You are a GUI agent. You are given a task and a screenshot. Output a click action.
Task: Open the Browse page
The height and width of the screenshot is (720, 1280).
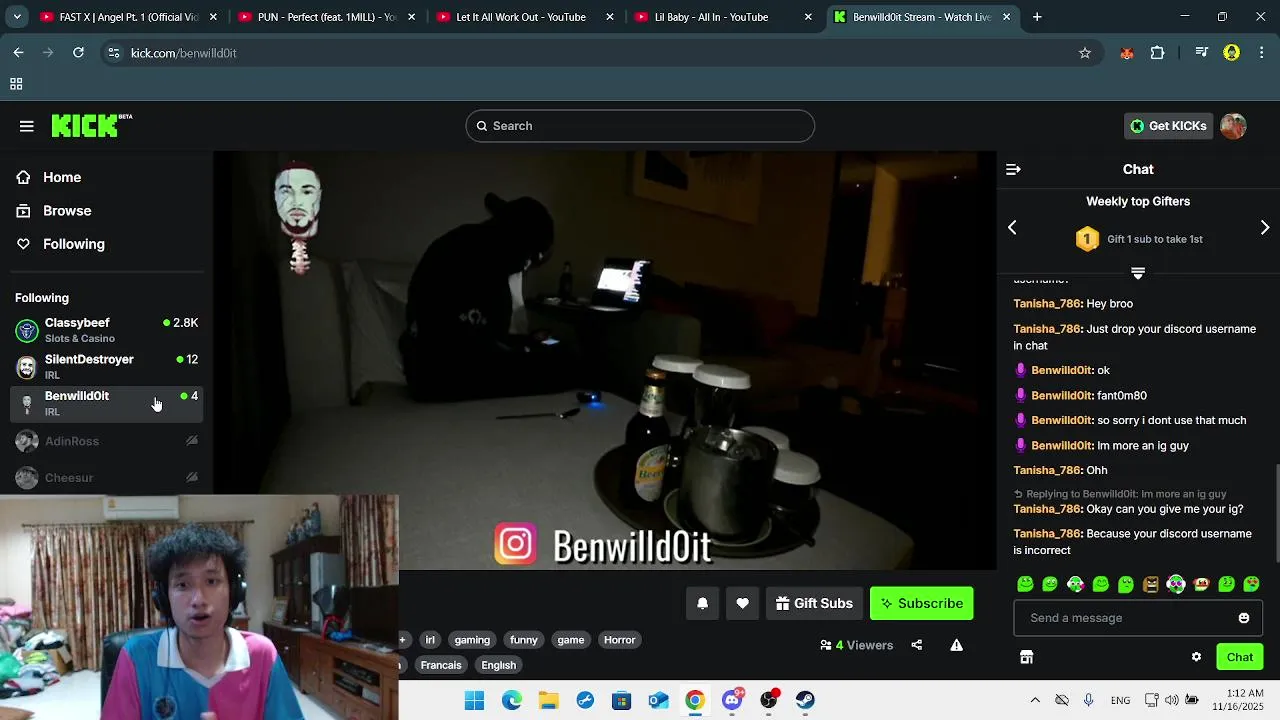(x=67, y=211)
